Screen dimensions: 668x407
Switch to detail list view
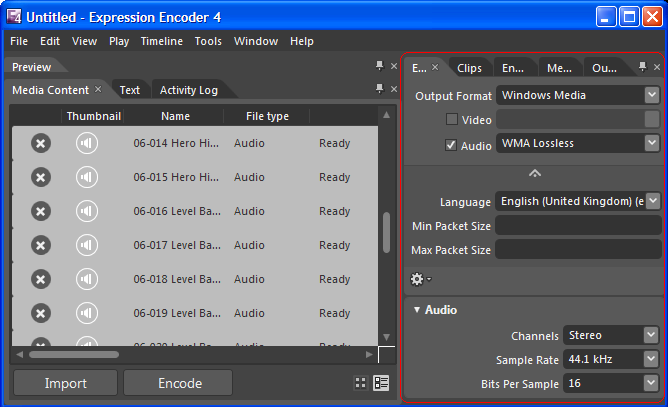pos(380,383)
